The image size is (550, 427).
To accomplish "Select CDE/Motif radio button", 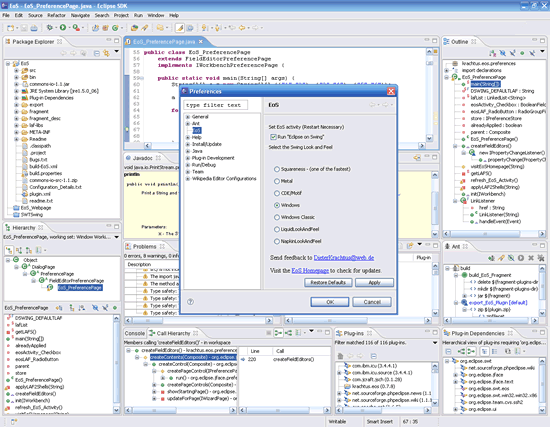I will point(277,193).
